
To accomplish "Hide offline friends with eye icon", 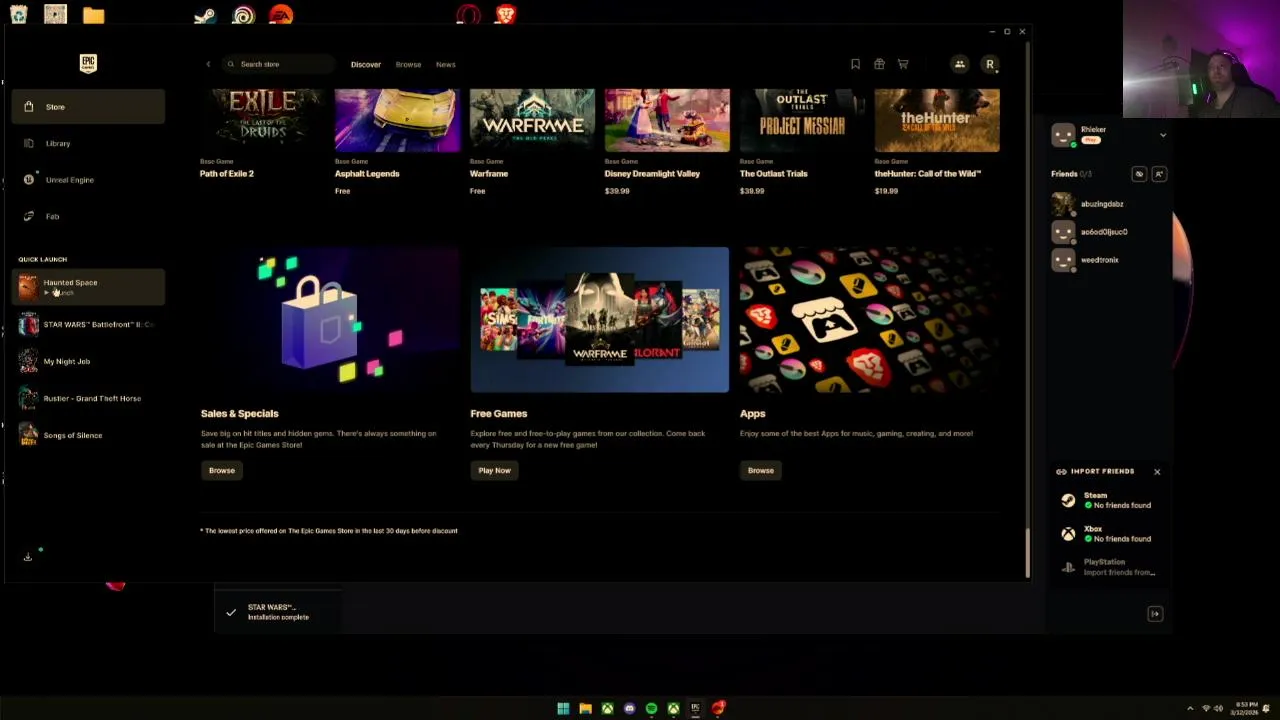I will pyautogui.click(x=1139, y=174).
